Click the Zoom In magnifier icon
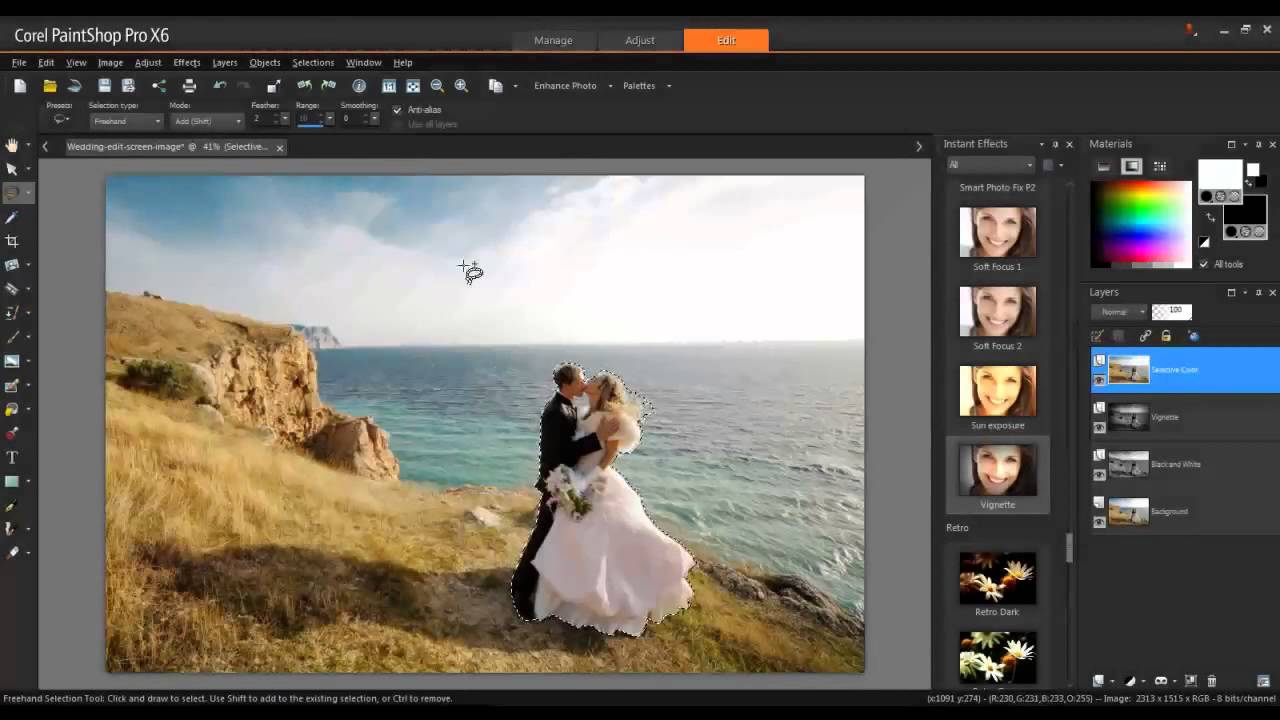 [461, 86]
